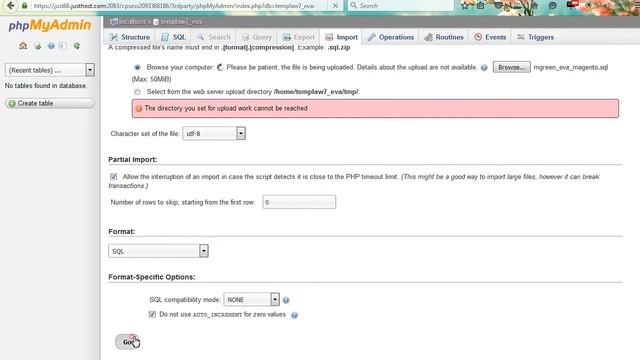Image resolution: width=640 pixels, height=360 pixels.
Task: Click 'No tables found in database' text
Action: pos(46,86)
